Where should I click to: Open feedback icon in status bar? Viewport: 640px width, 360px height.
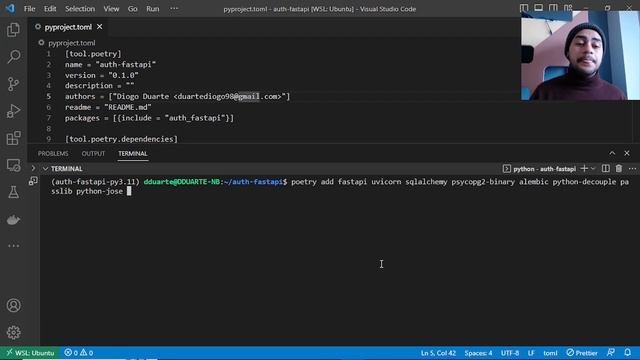[x=611, y=353]
